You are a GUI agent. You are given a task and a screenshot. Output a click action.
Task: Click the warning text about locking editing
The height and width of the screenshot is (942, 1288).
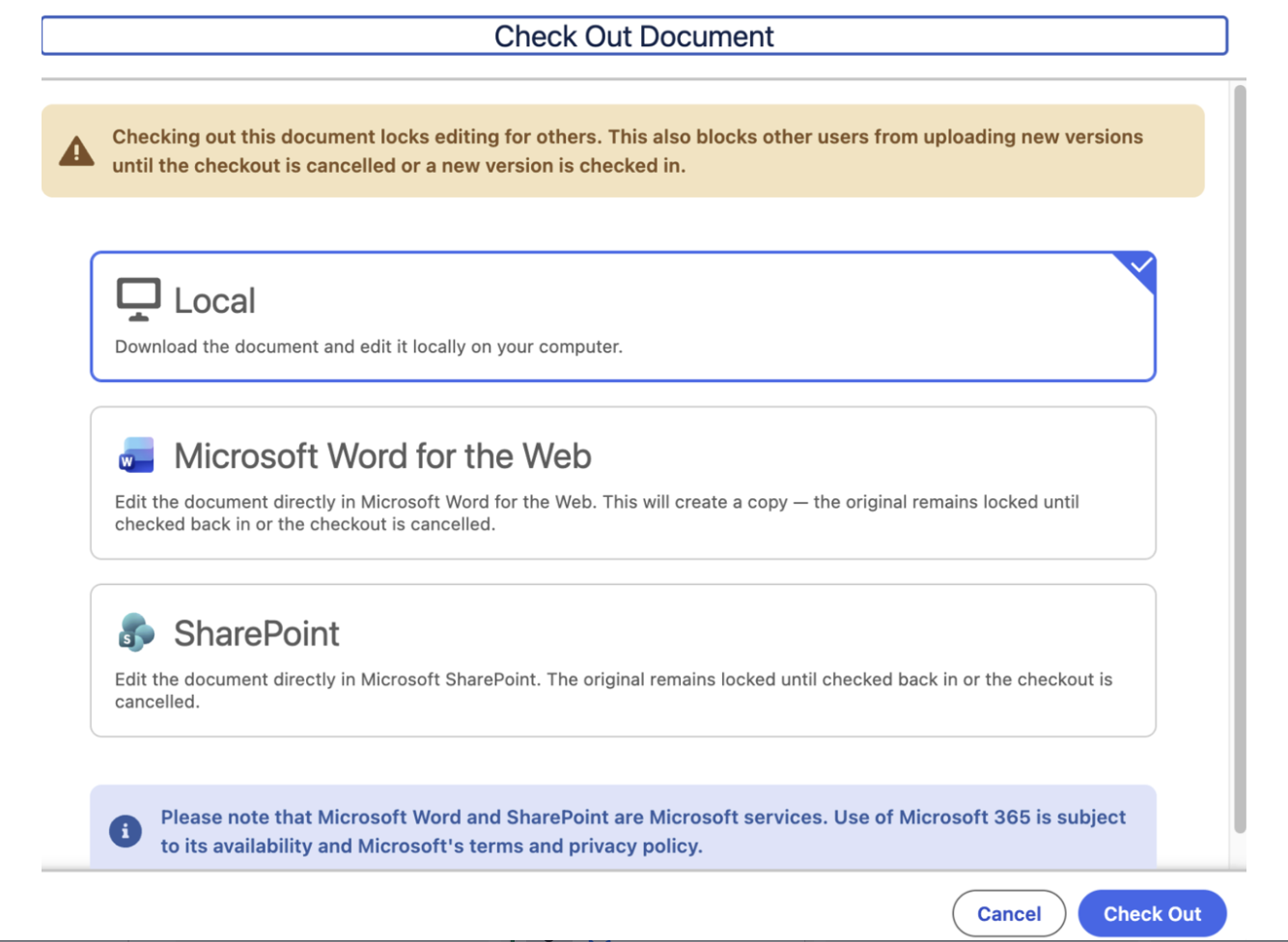click(628, 152)
